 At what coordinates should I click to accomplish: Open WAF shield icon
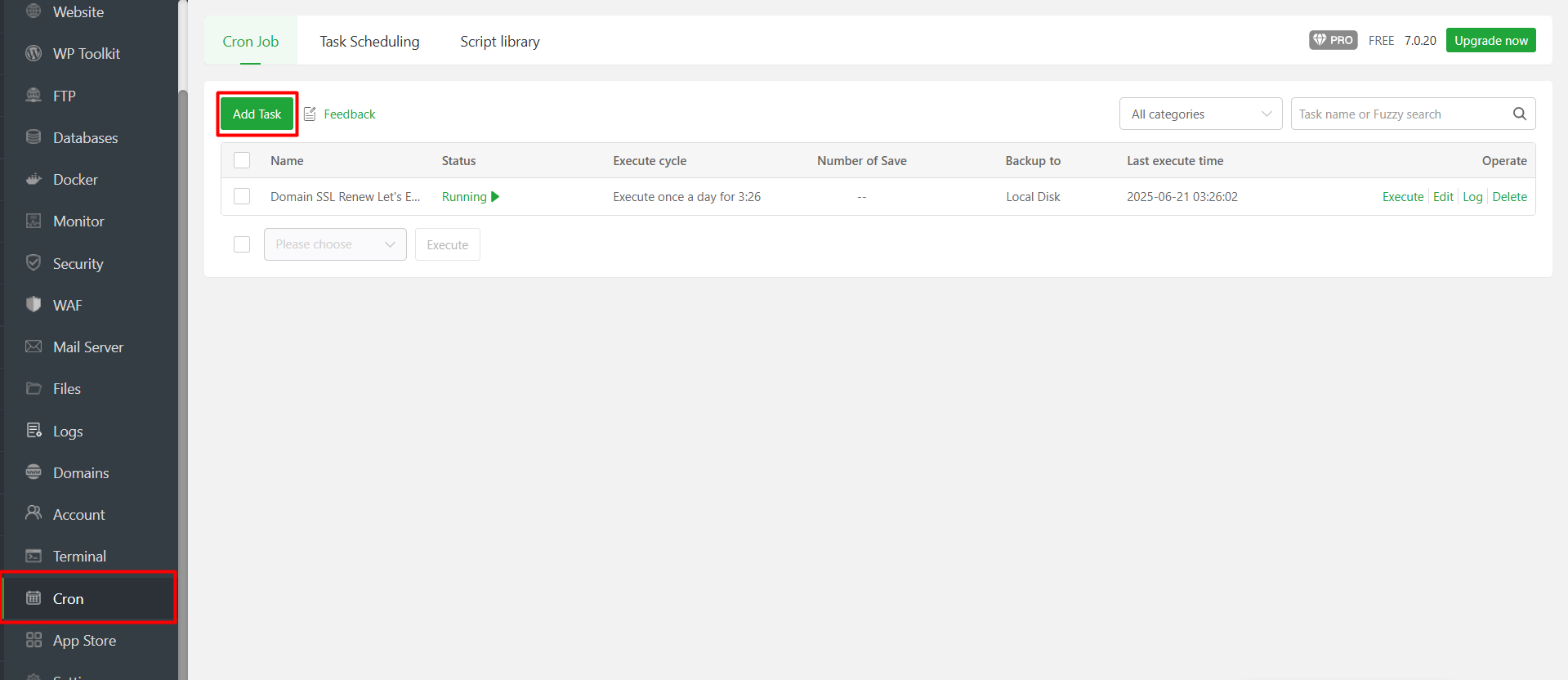[x=34, y=304]
